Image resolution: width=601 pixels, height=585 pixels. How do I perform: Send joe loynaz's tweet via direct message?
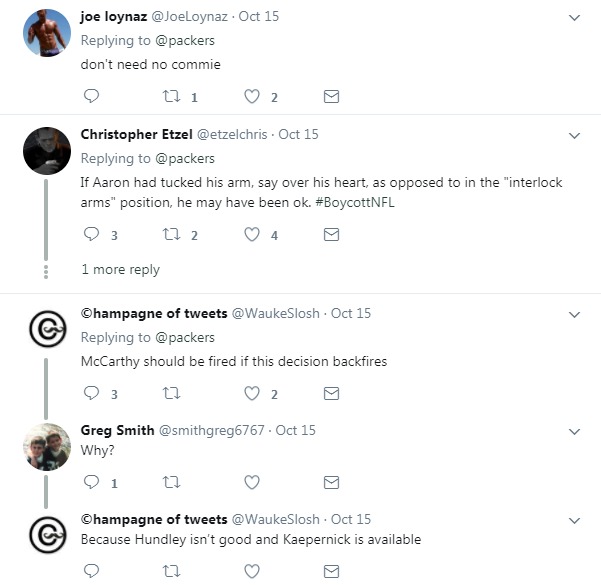click(x=332, y=97)
